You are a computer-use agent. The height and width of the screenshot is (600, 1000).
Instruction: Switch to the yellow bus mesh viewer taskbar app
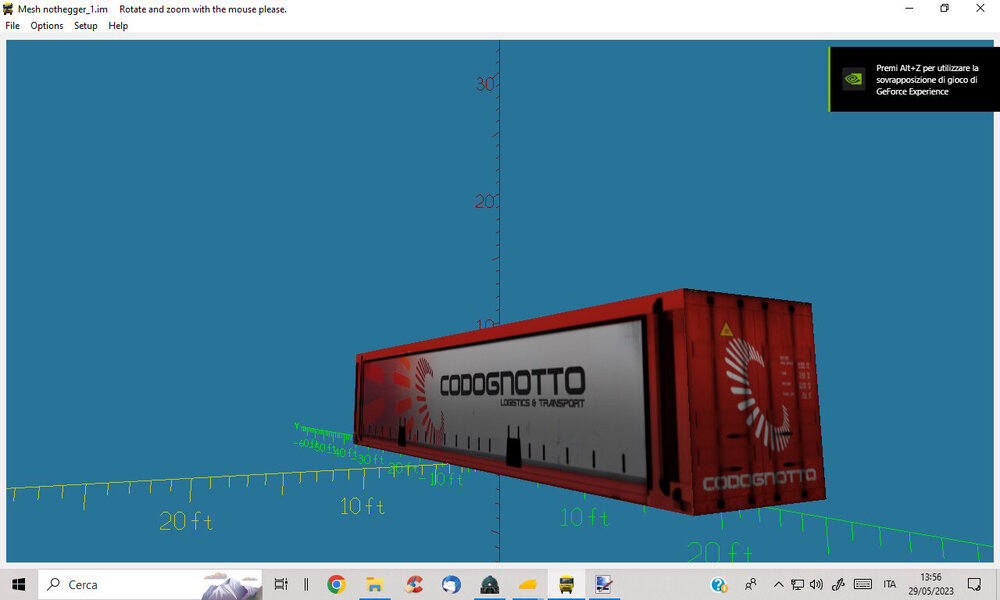coord(566,584)
